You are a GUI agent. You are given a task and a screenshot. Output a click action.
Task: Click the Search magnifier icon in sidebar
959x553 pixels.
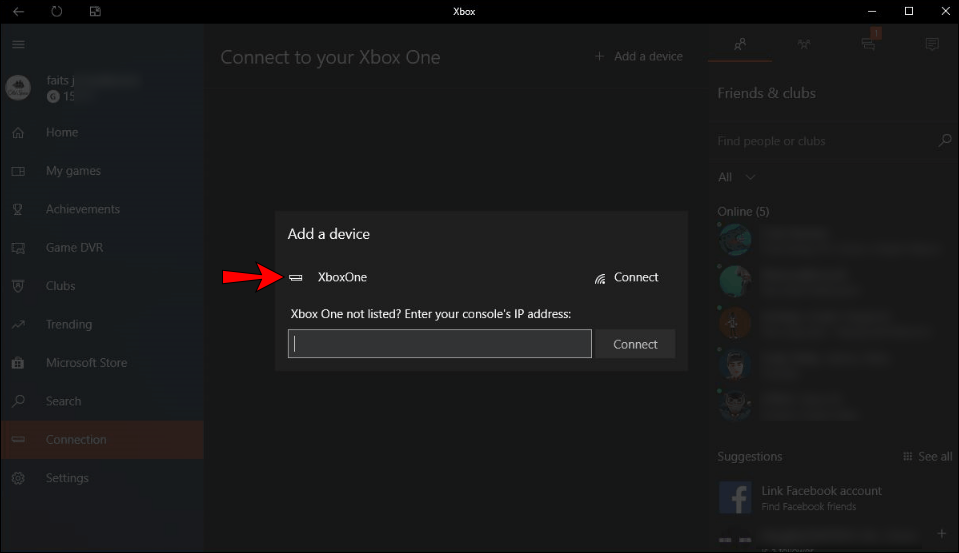pos(18,401)
